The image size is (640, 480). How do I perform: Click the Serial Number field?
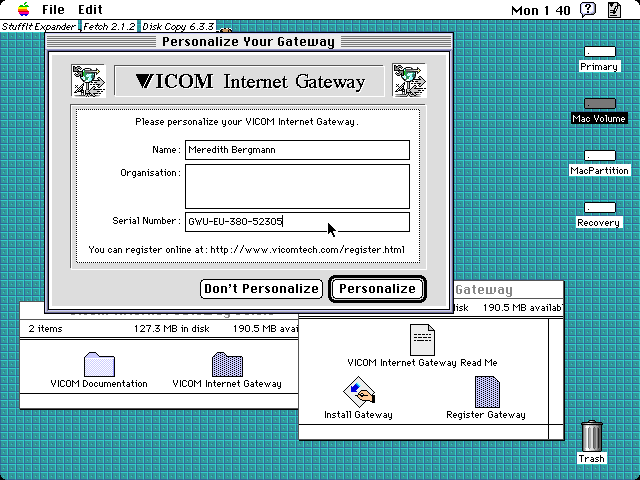(297, 222)
